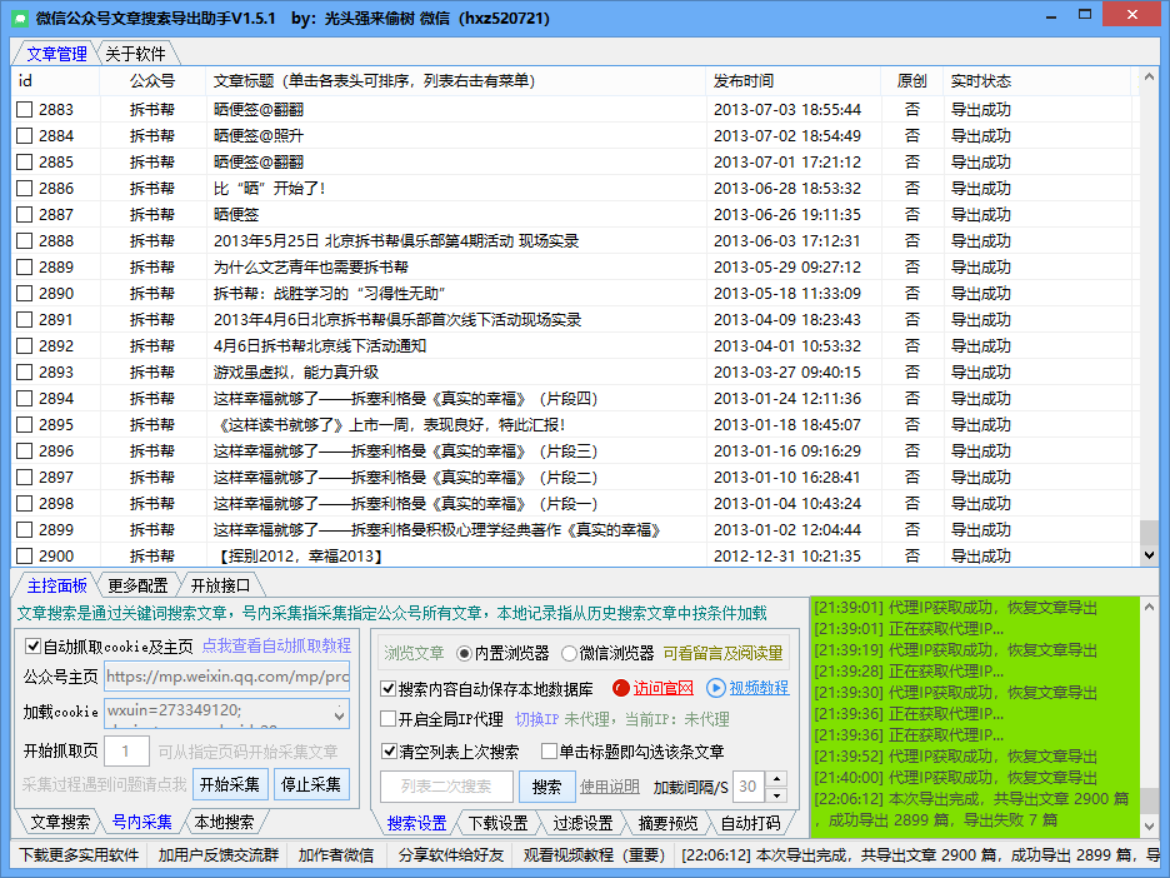
Task: Select the 内置浏览器 radio button
Action: [x=464, y=654]
